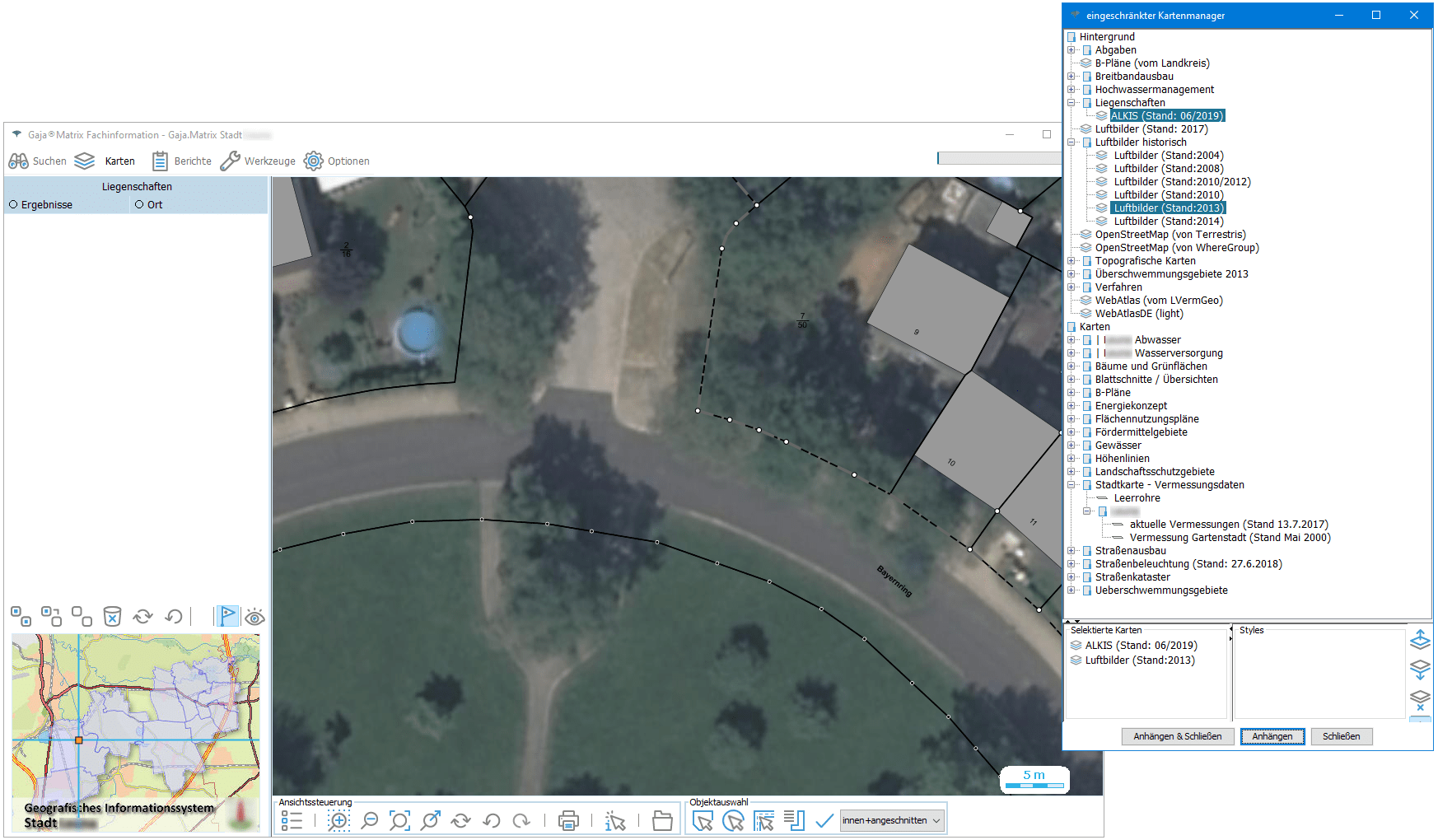The height and width of the screenshot is (840, 1438).
Task: Click the Anhängen & Schließen button
Action: [x=1177, y=736]
